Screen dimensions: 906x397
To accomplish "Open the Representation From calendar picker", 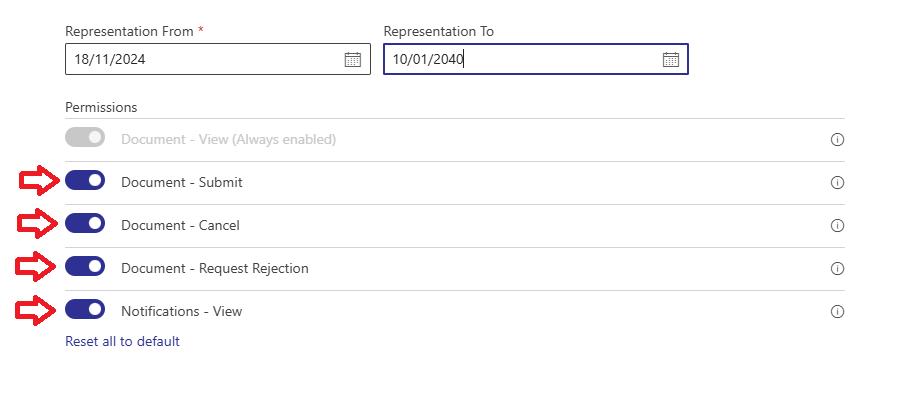I will click(352, 59).
